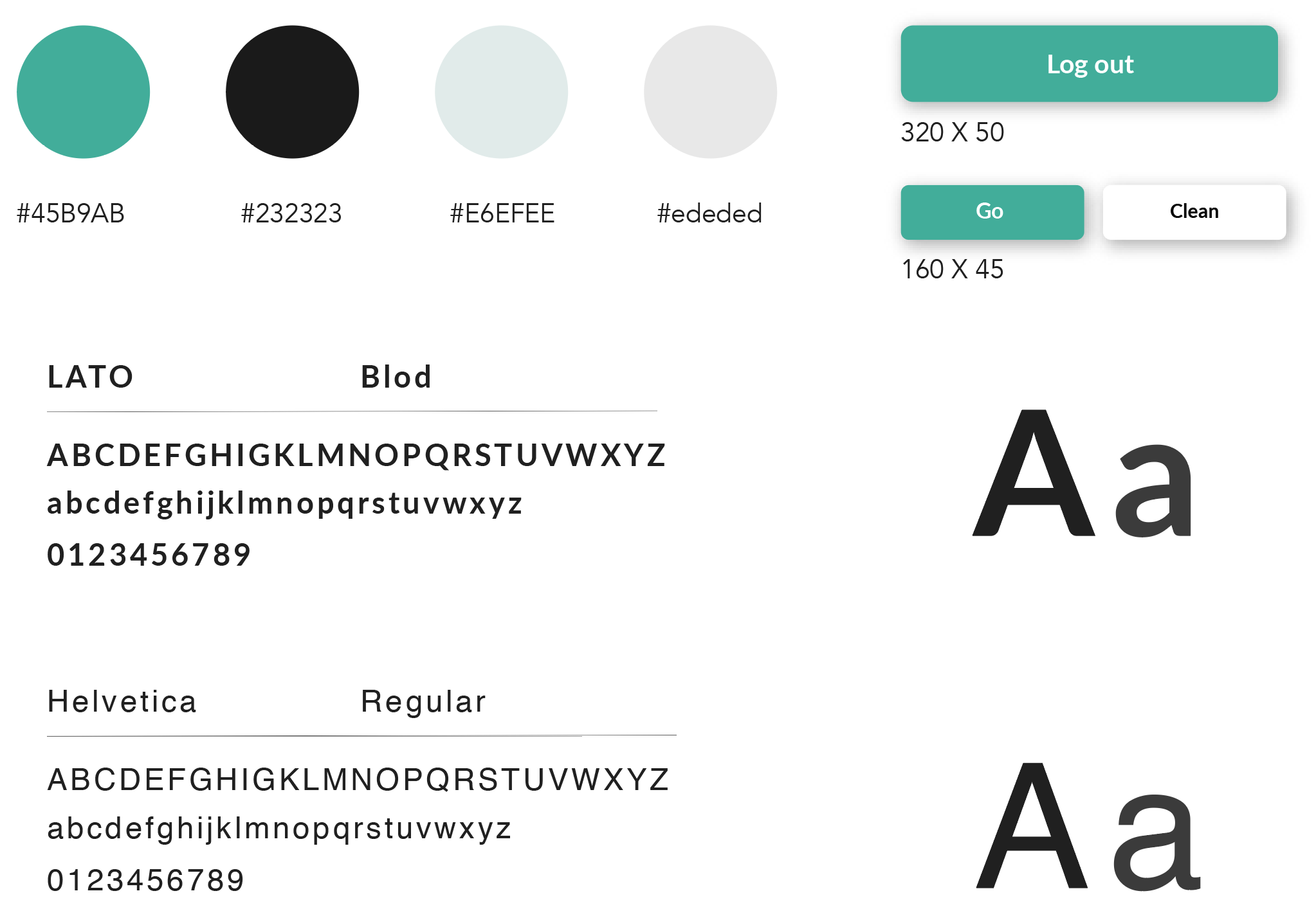The image size is (1316, 909).
Task: Click the Blod weight label
Action: point(396,377)
